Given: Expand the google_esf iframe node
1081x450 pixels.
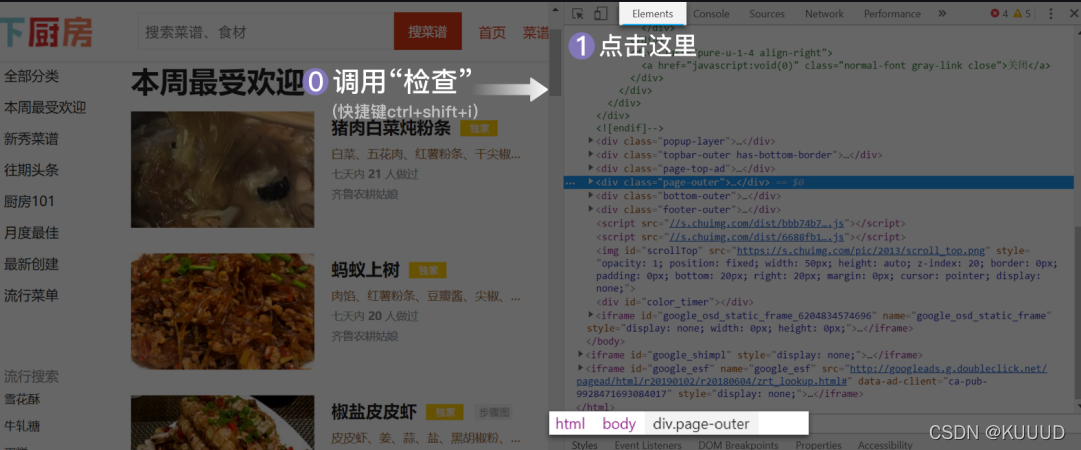Looking at the screenshot, I should click(581, 368).
